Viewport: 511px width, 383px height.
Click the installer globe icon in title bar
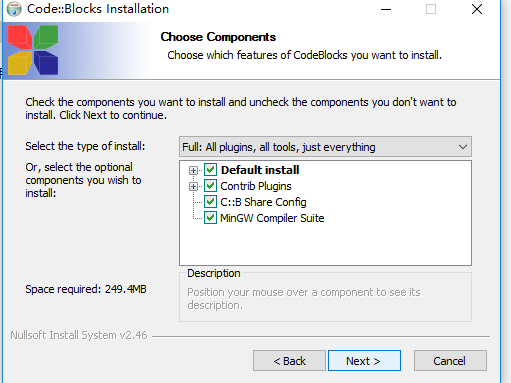[x=14, y=9]
